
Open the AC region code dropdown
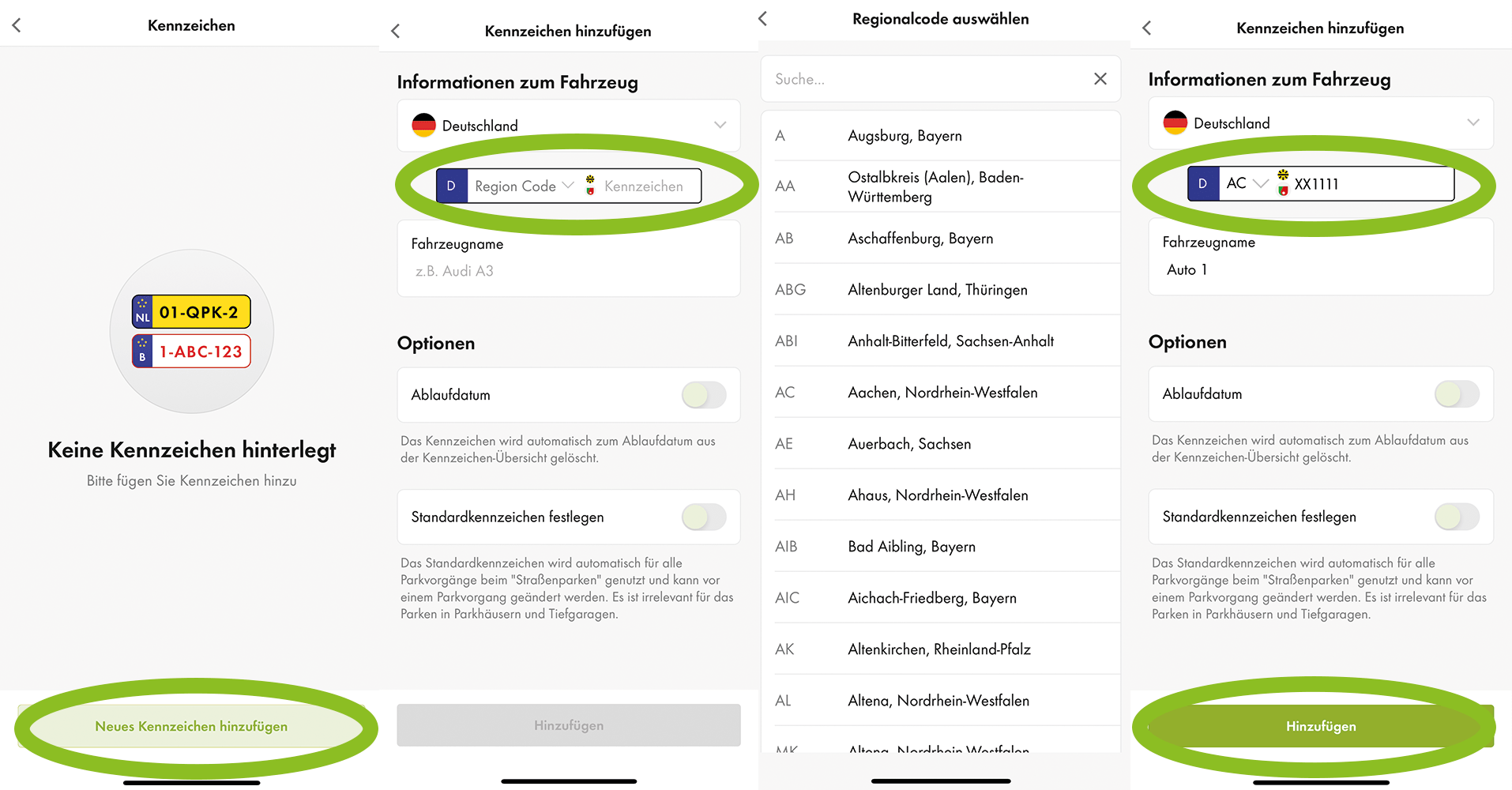pos(1247,184)
